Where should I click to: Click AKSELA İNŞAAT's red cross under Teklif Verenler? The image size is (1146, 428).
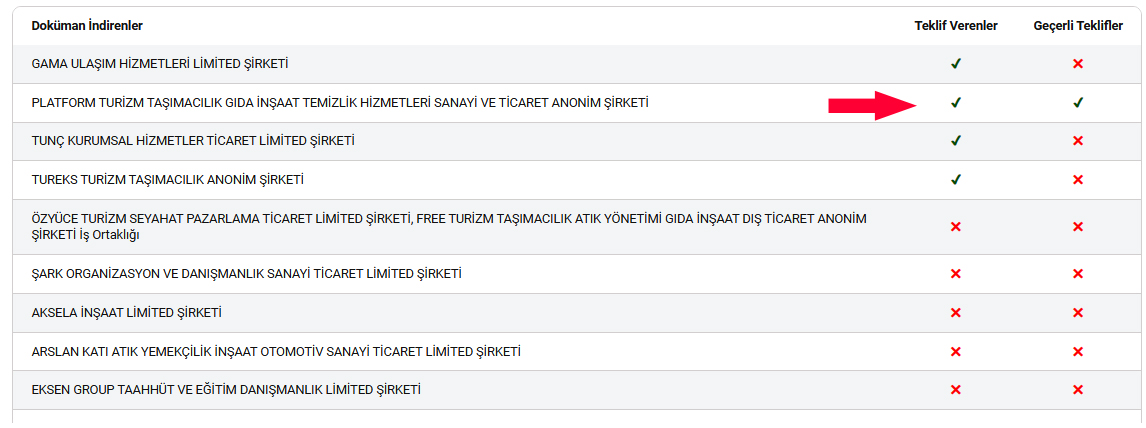click(956, 313)
